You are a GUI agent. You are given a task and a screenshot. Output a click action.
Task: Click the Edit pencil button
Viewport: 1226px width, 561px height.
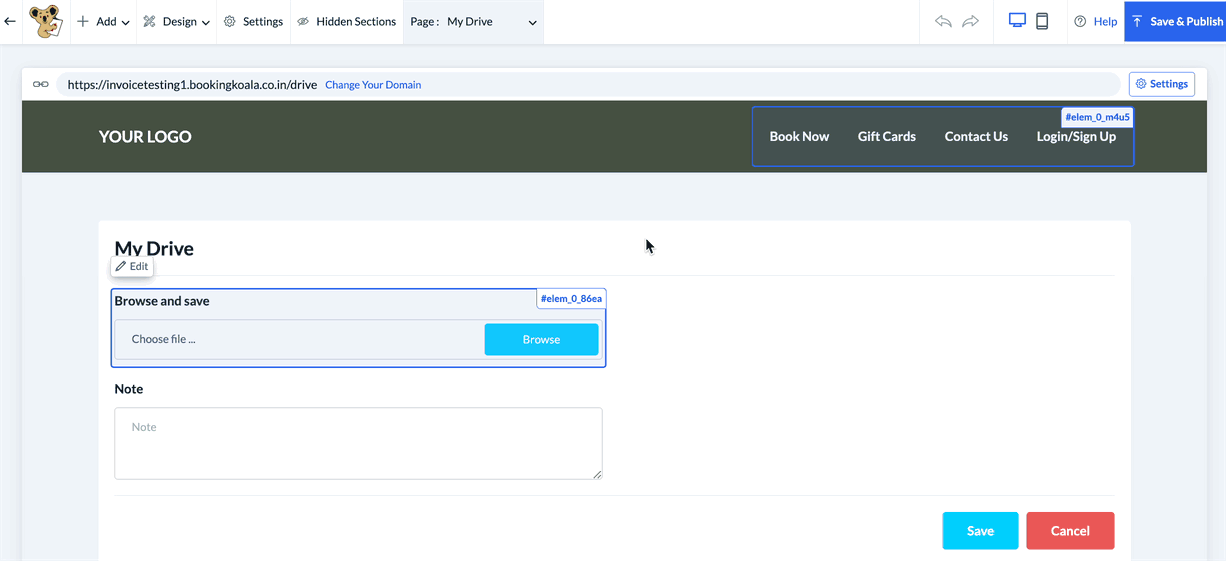pyautogui.click(x=132, y=267)
